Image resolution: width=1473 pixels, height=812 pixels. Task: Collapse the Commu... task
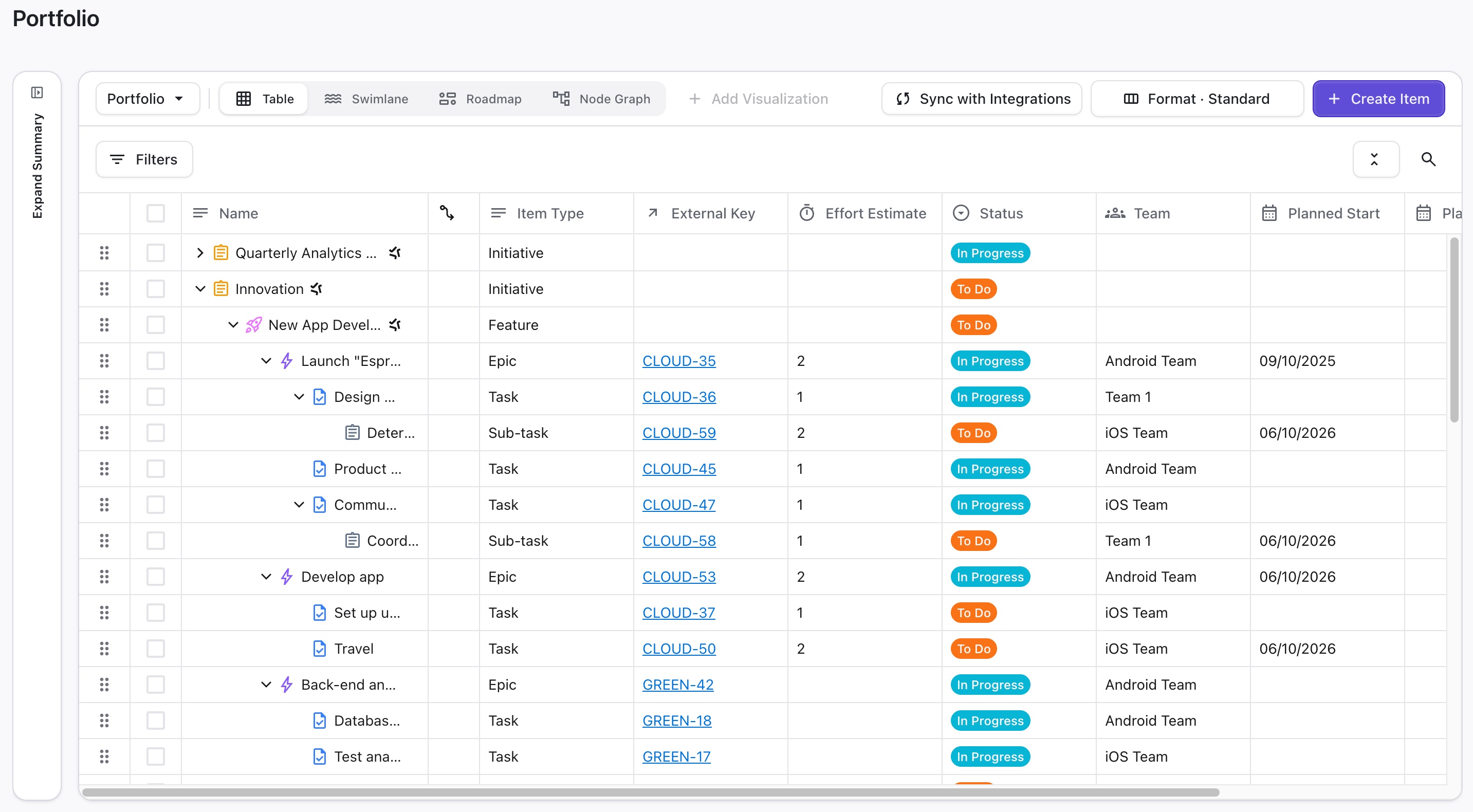pos(299,505)
